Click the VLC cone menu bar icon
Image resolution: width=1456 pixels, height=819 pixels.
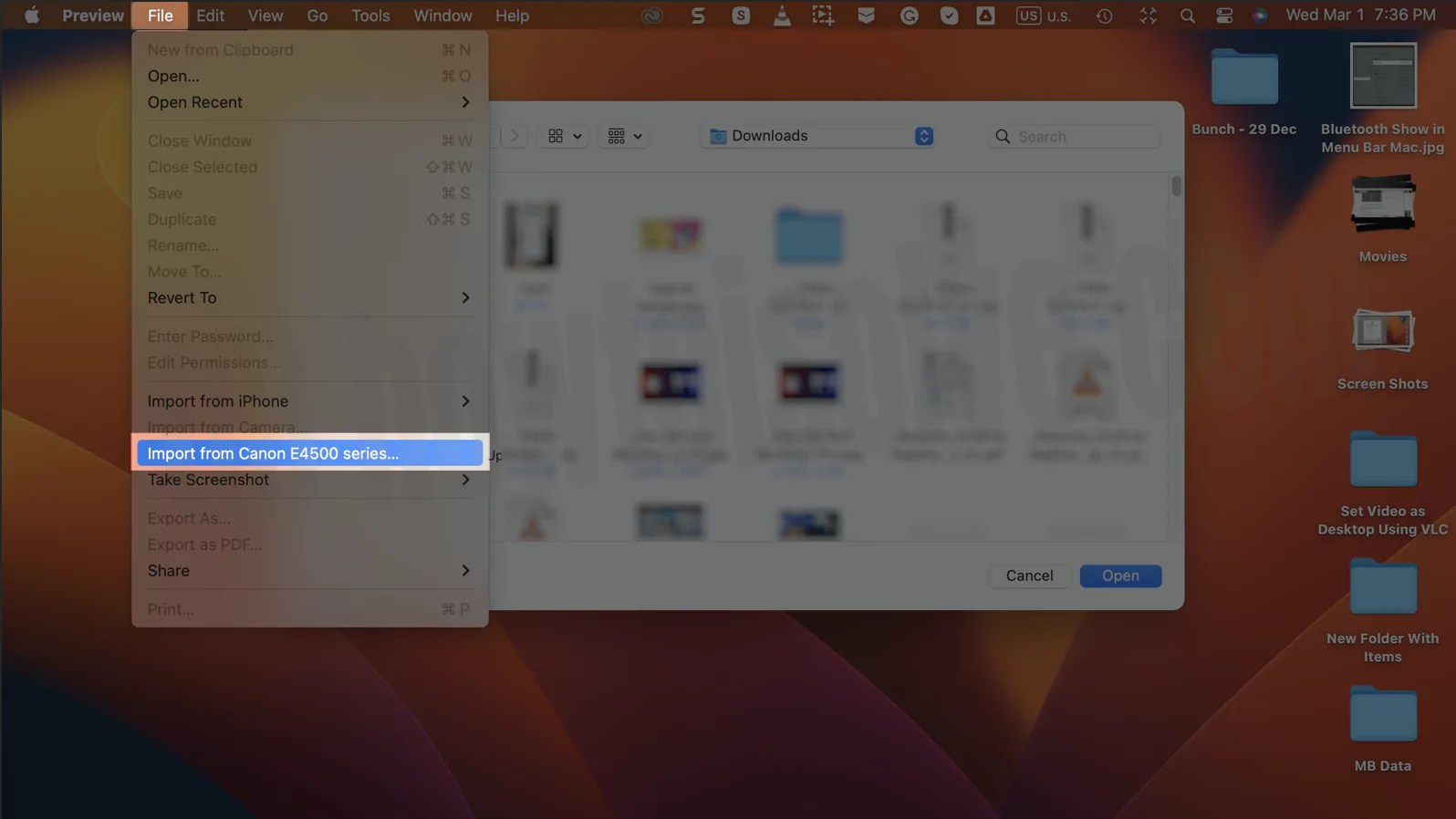point(782,16)
